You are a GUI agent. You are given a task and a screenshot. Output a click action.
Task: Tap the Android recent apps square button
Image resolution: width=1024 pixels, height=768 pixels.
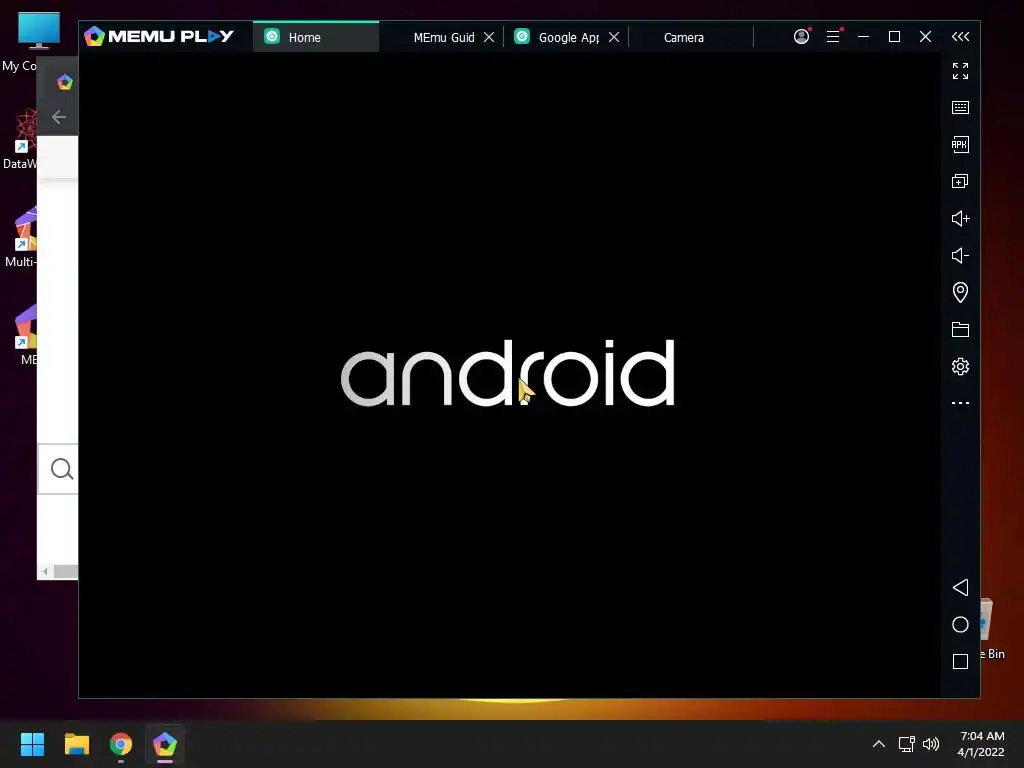tap(960, 662)
